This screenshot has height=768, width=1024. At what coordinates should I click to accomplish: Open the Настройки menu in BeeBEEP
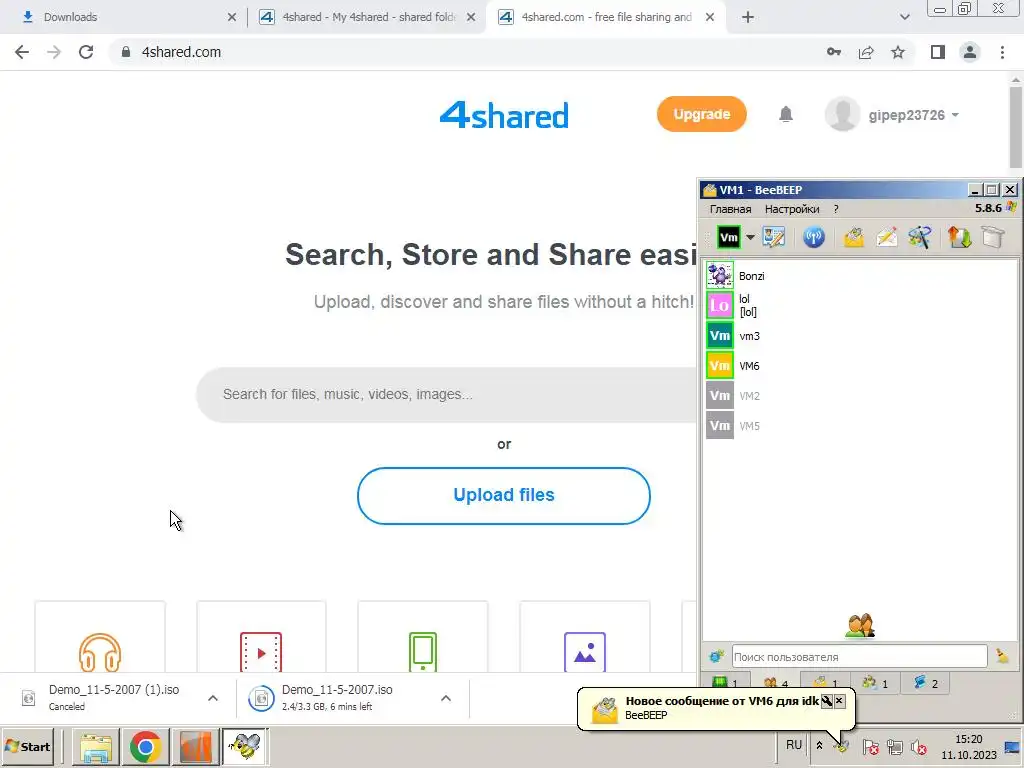coord(792,209)
